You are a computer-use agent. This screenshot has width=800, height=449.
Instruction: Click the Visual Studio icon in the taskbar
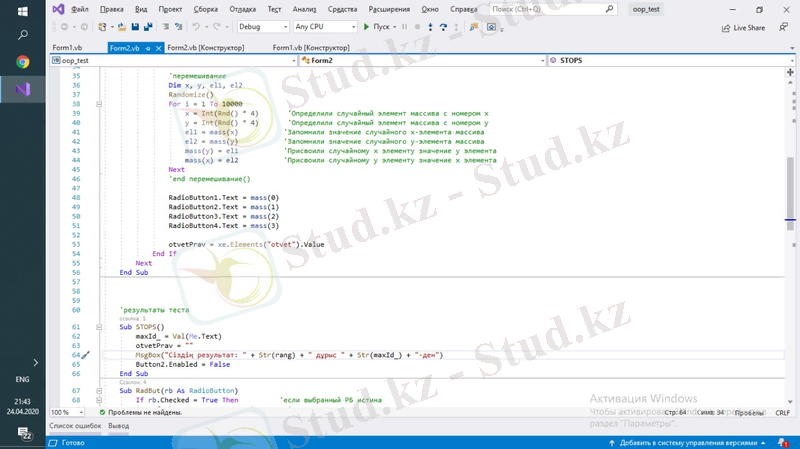pos(22,89)
